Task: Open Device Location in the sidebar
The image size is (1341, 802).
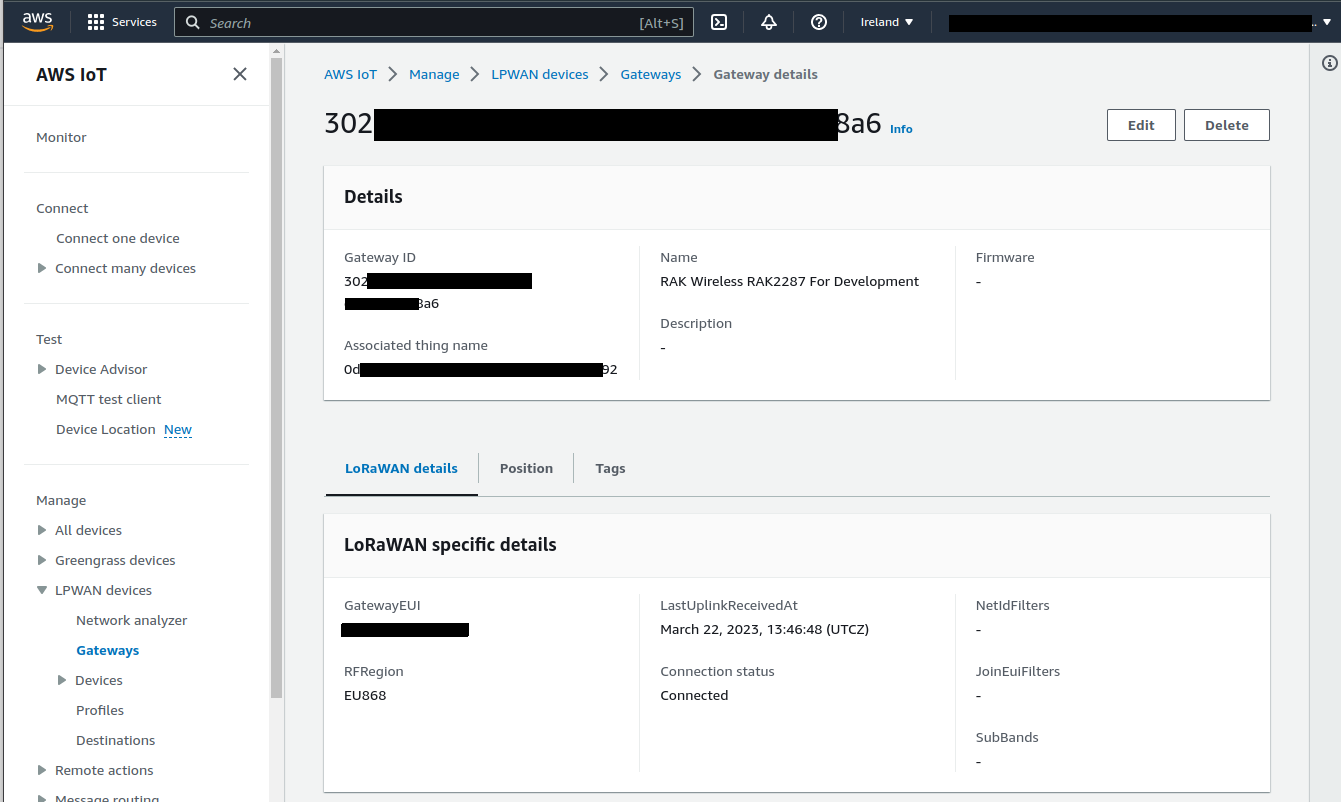Action: coord(106,429)
